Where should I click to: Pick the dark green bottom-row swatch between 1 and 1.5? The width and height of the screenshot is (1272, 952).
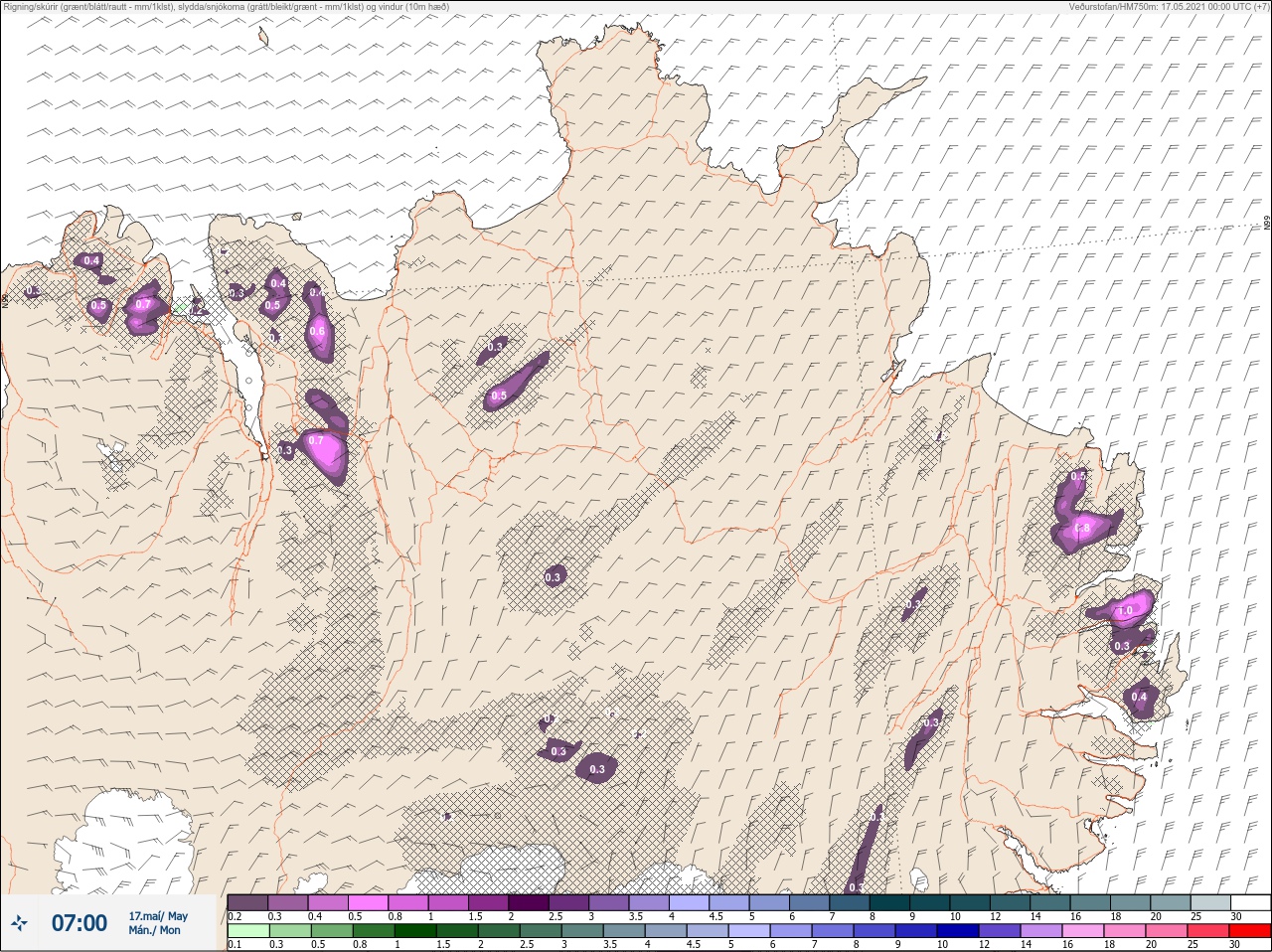(x=414, y=931)
